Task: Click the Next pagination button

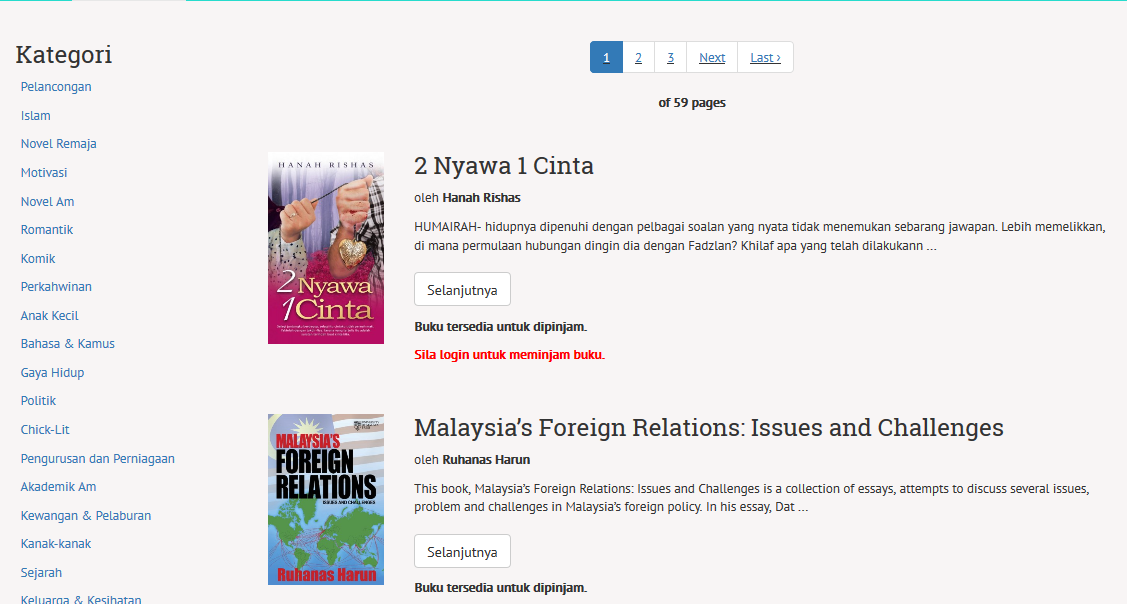Action: [712, 58]
